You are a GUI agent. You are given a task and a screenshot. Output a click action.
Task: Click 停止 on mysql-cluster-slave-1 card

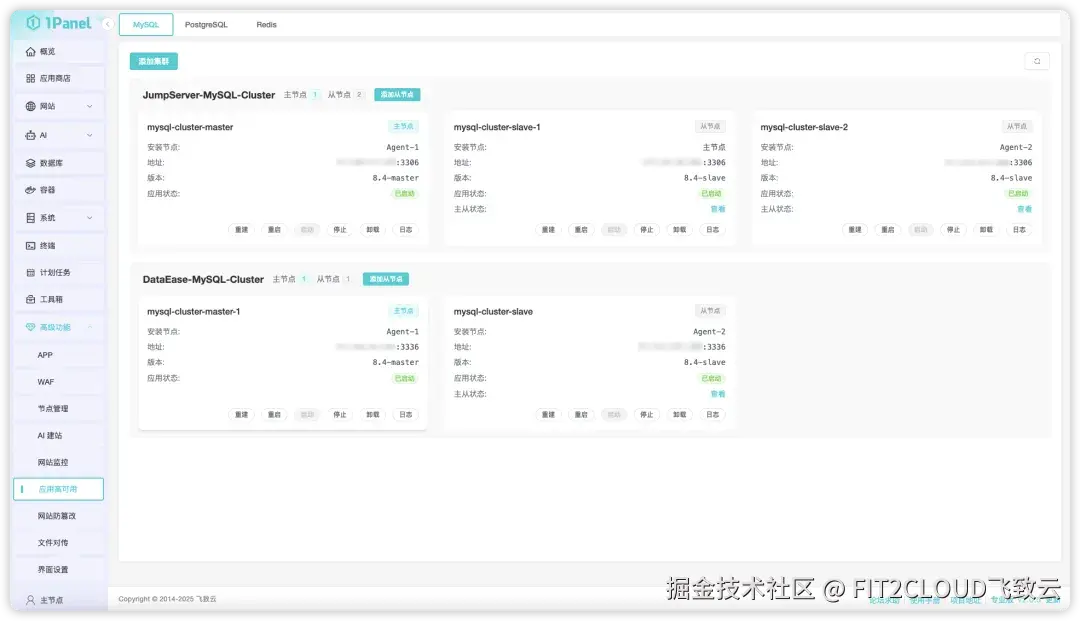[x=647, y=230]
